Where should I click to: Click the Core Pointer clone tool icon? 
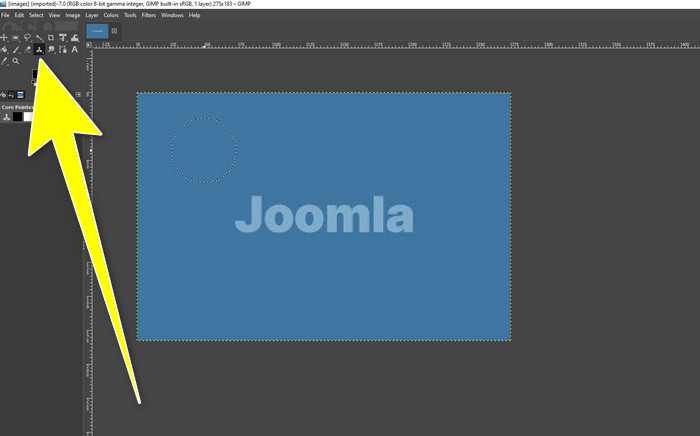pyautogui.click(x=6, y=117)
